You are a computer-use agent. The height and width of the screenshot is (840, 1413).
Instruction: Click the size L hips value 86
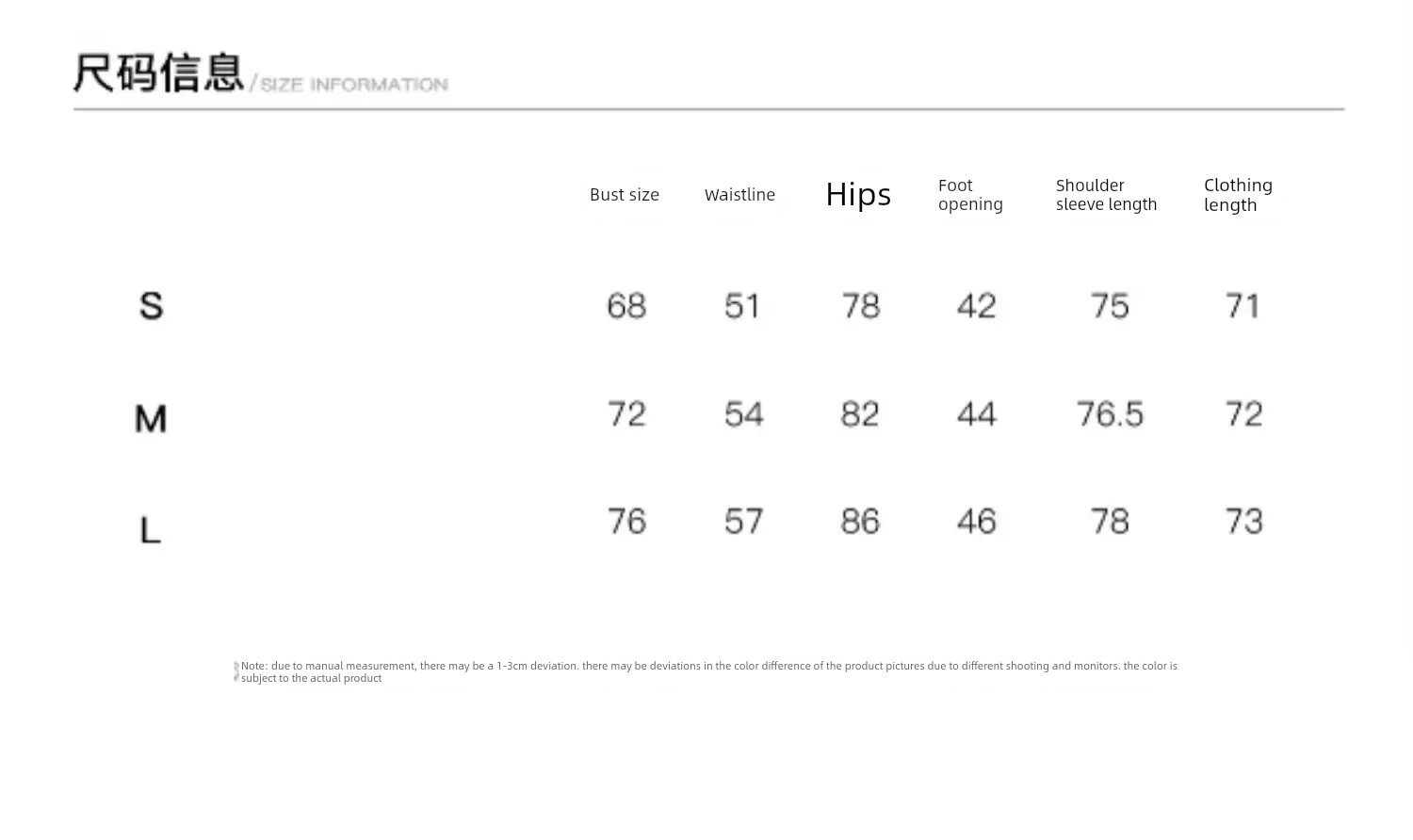pyautogui.click(x=860, y=522)
